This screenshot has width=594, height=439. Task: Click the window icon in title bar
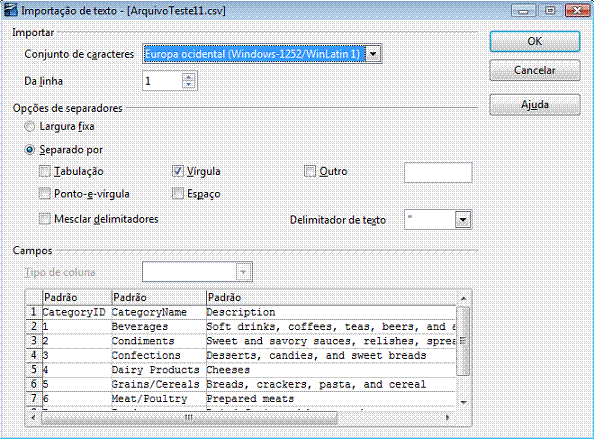pos(10,10)
